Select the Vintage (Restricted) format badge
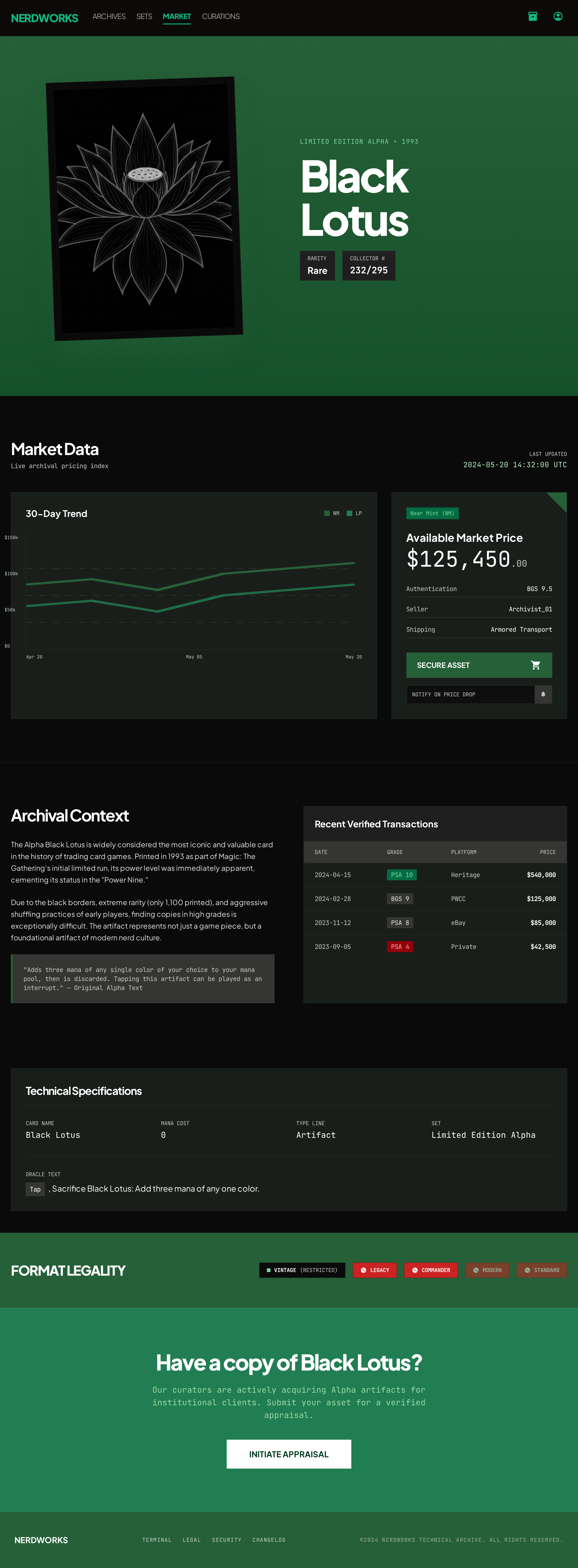Image resolution: width=578 pixels, height=1568 pixels. click(302, 1270)
